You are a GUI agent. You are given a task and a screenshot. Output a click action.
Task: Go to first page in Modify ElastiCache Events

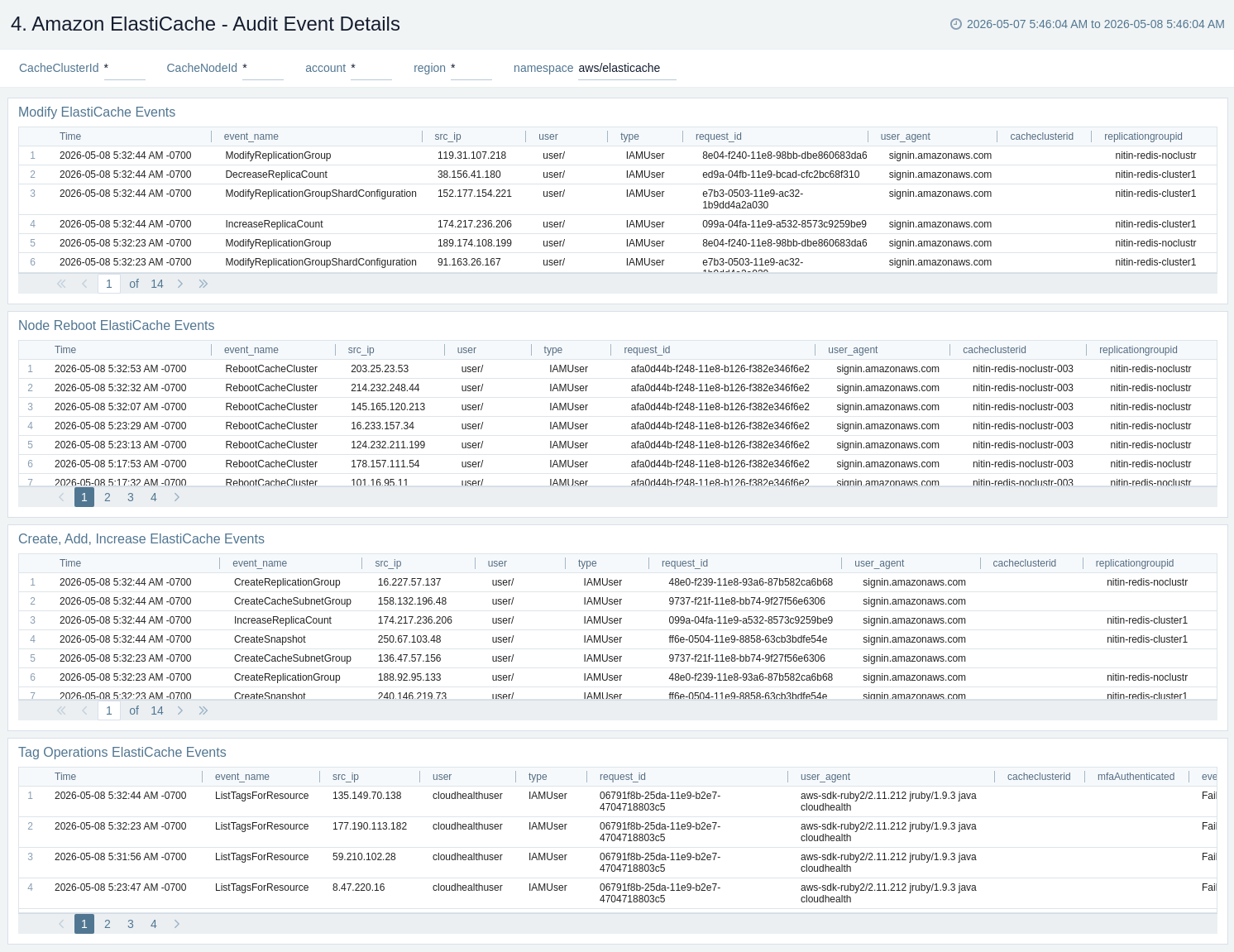(61, 284)
